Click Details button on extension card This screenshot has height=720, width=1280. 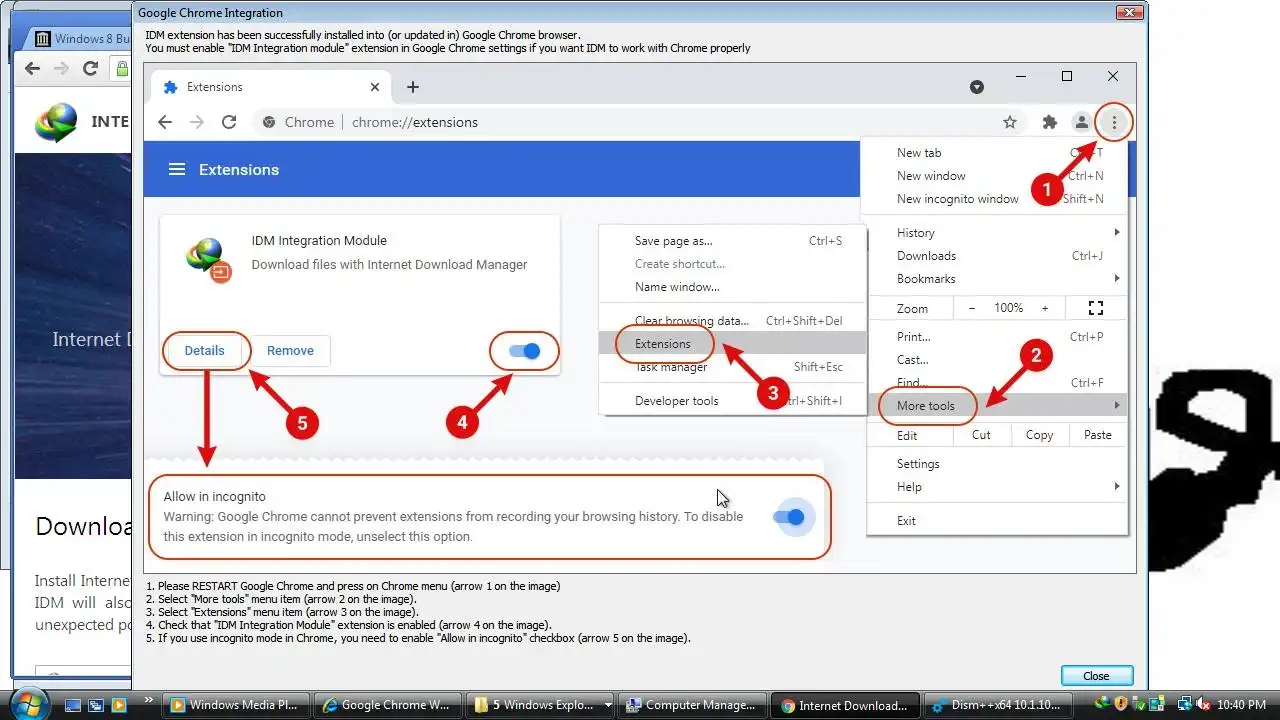(x=204, y=351)
